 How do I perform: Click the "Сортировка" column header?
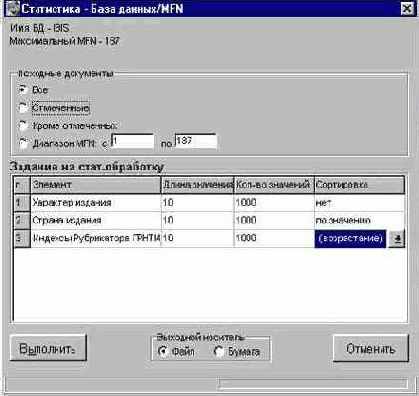point(360,185)
